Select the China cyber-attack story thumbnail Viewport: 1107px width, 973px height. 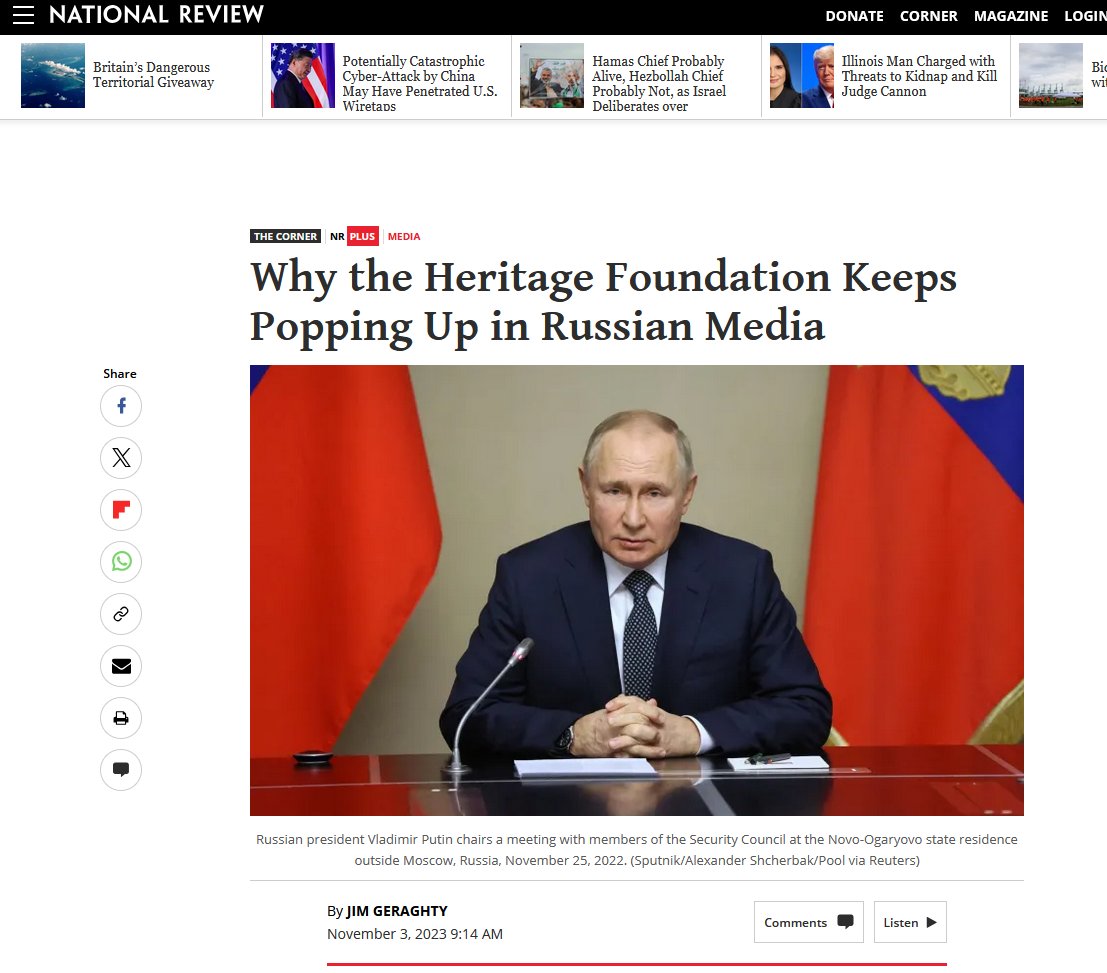click(302, 76)
